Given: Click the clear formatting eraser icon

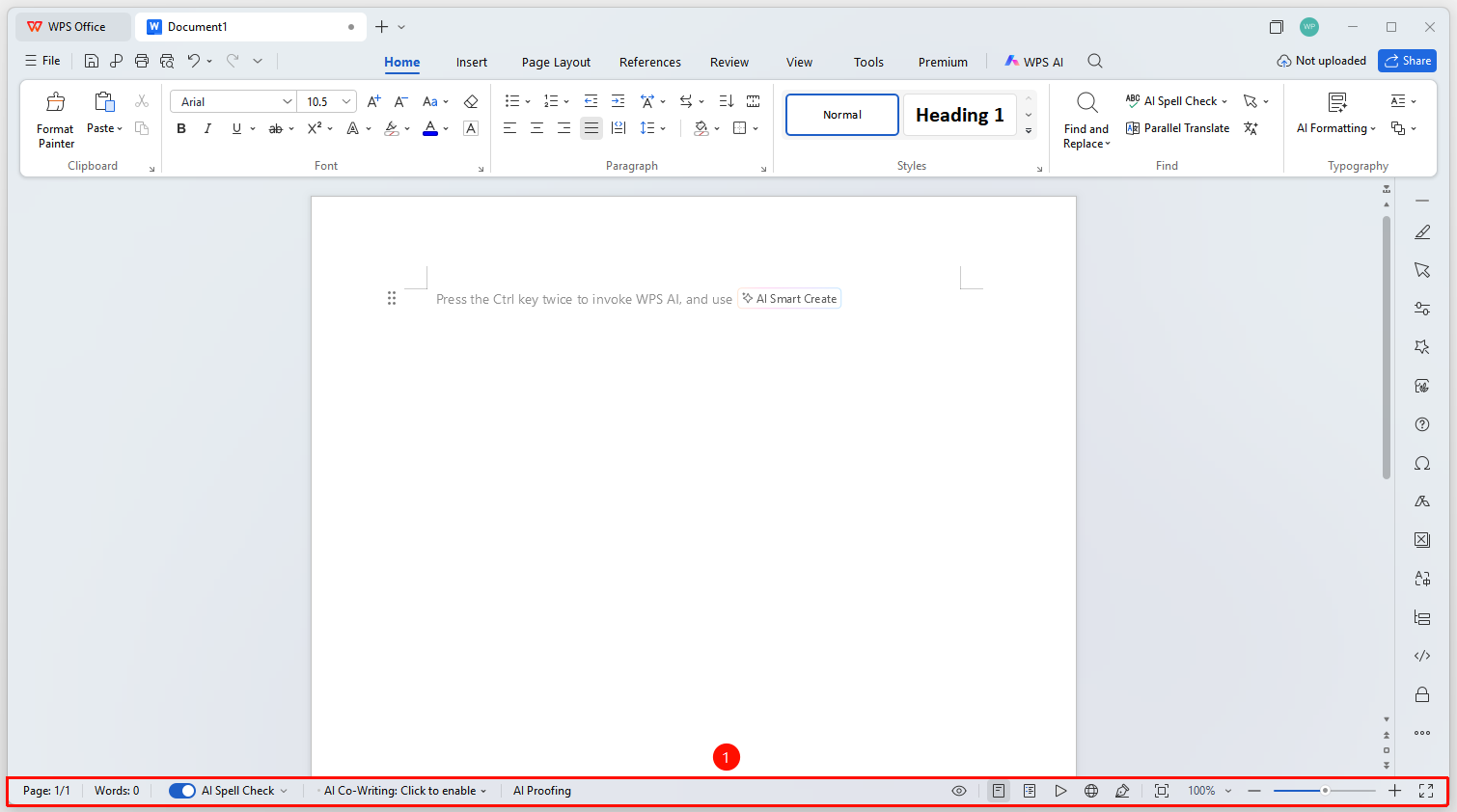Looking at the screenshot, I should 471,101.
